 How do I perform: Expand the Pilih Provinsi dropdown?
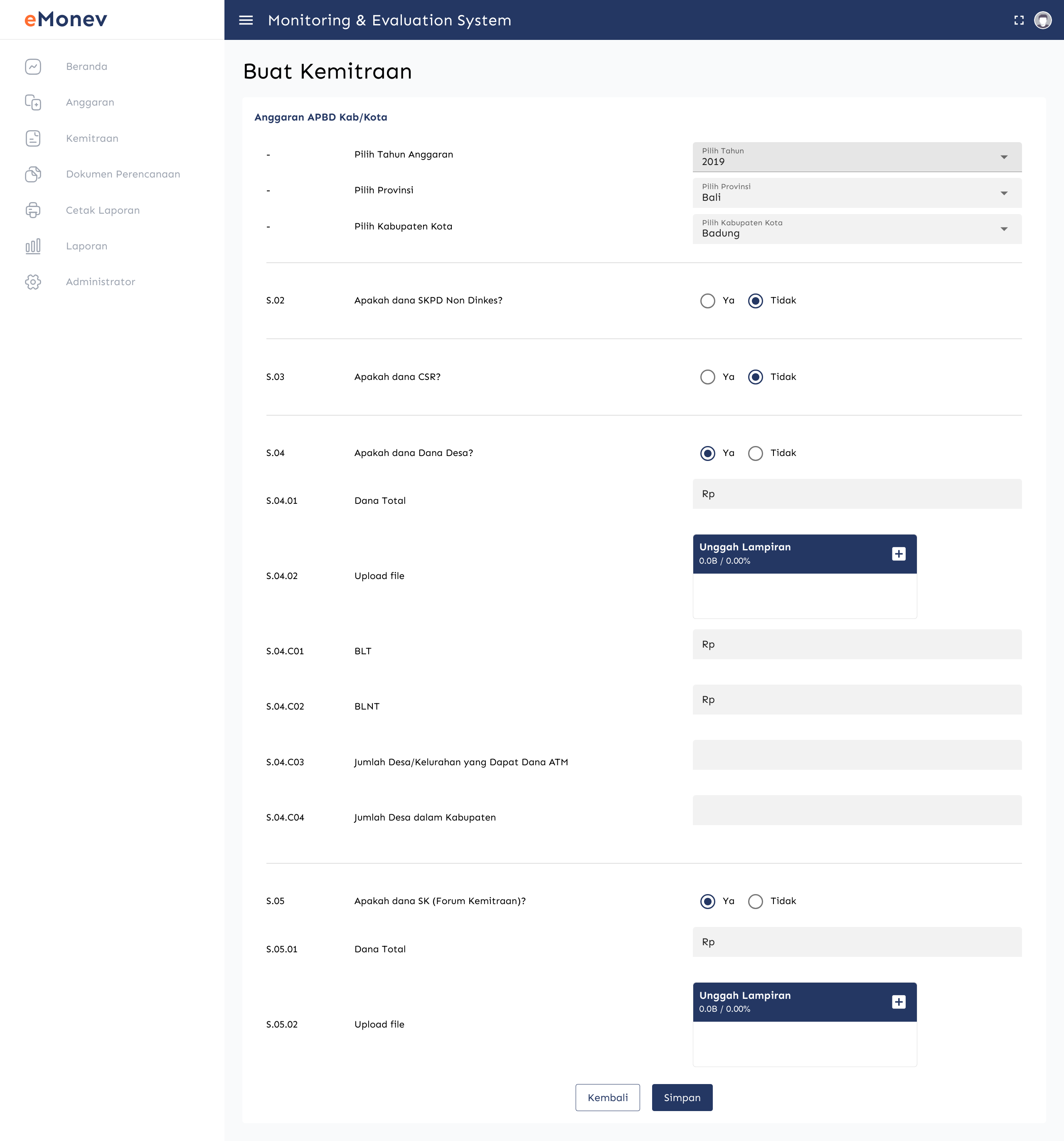coord(857,193)
